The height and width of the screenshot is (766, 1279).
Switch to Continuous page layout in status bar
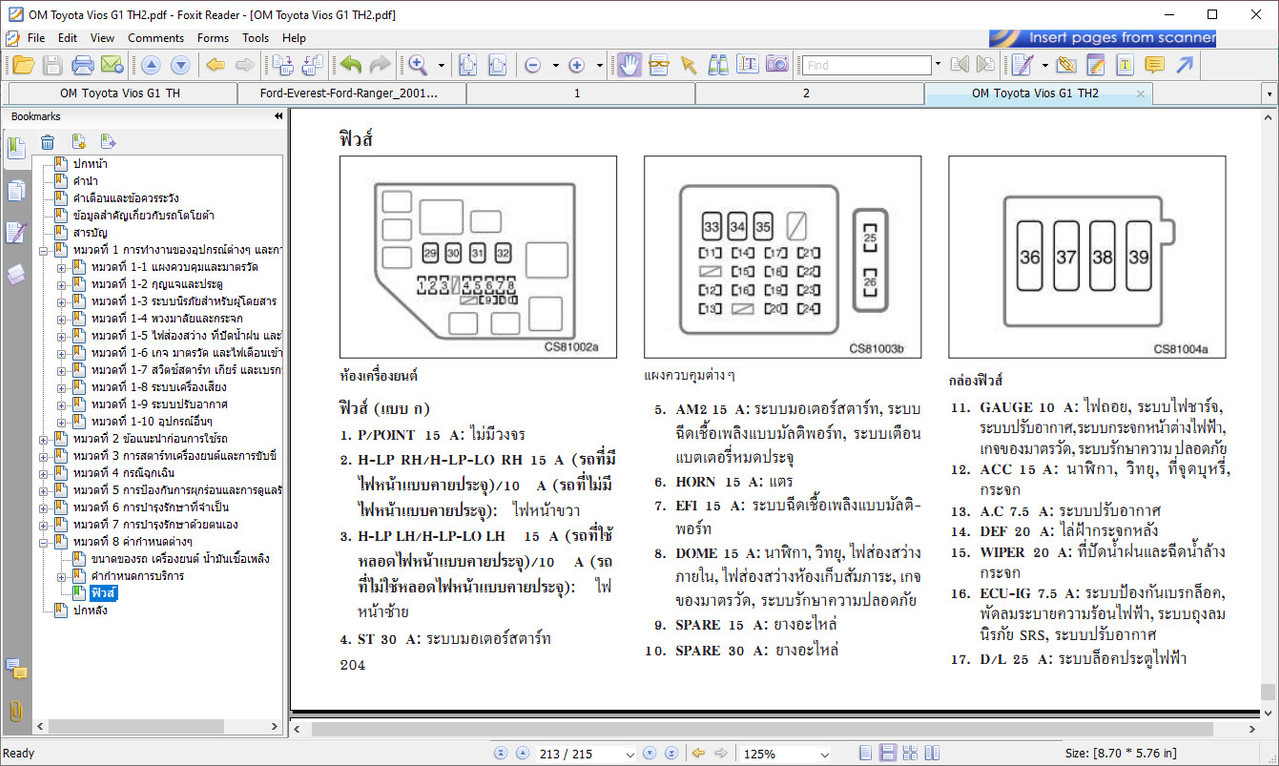click(887, 753)
